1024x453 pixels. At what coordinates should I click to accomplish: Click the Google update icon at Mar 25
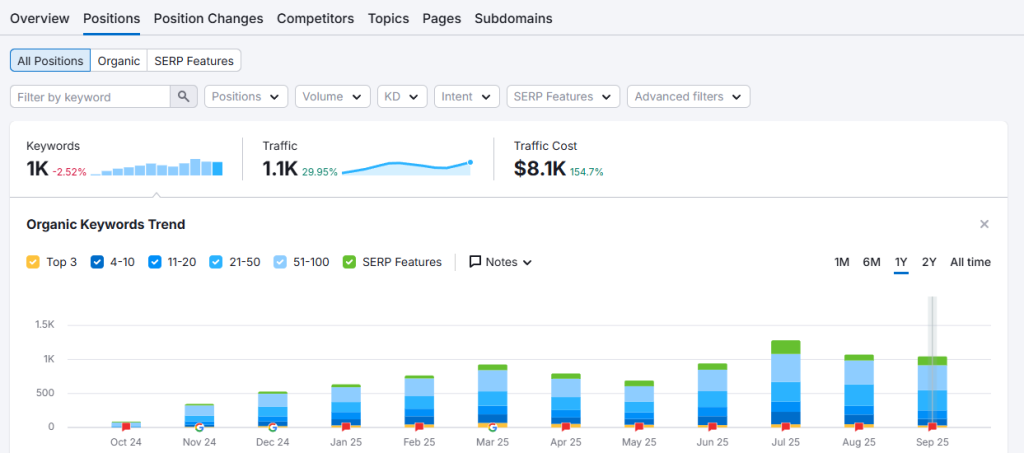(492, 427)
